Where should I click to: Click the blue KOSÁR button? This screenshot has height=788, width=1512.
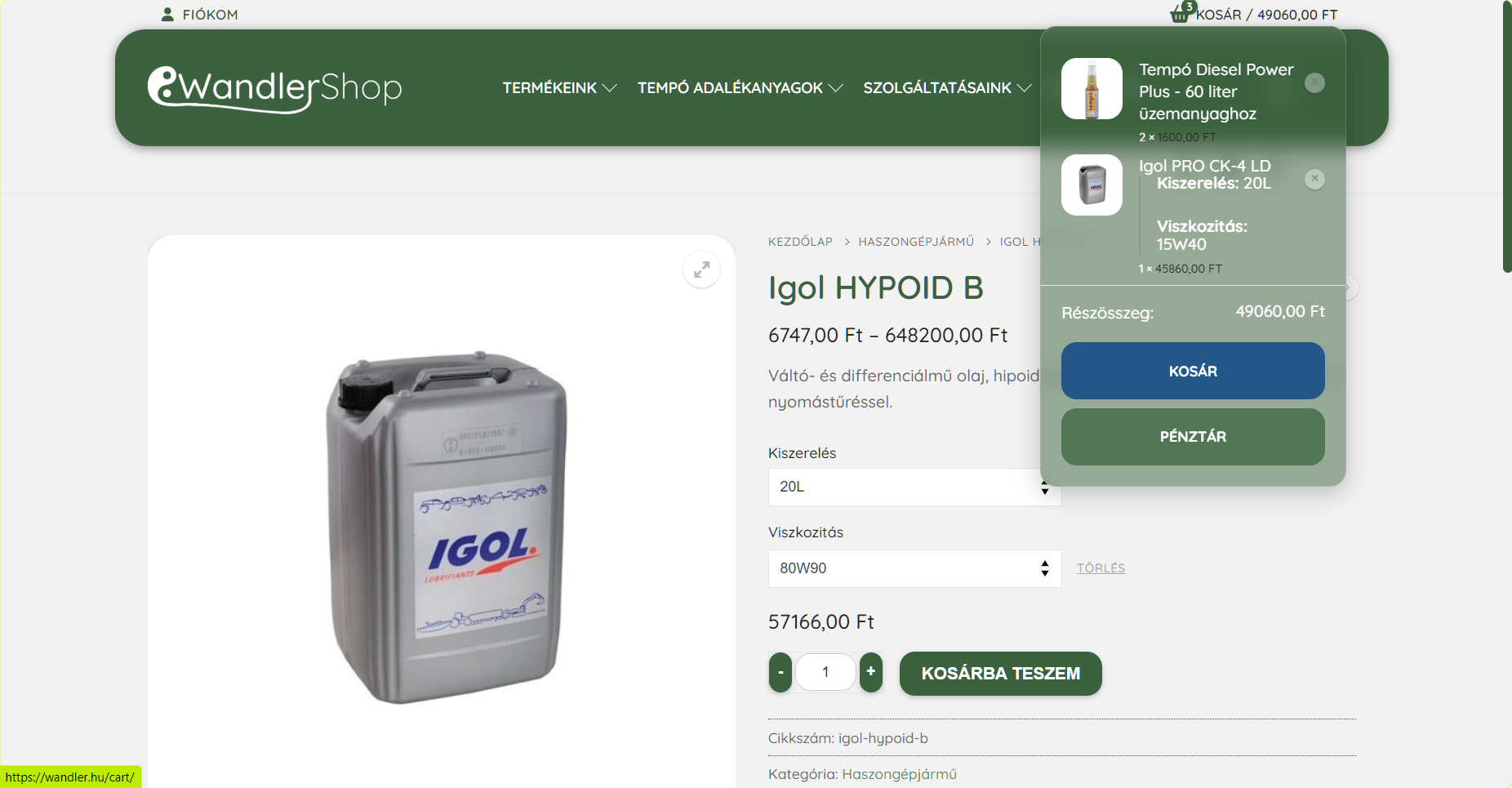pyautogui.click(x=1193, y=371)
